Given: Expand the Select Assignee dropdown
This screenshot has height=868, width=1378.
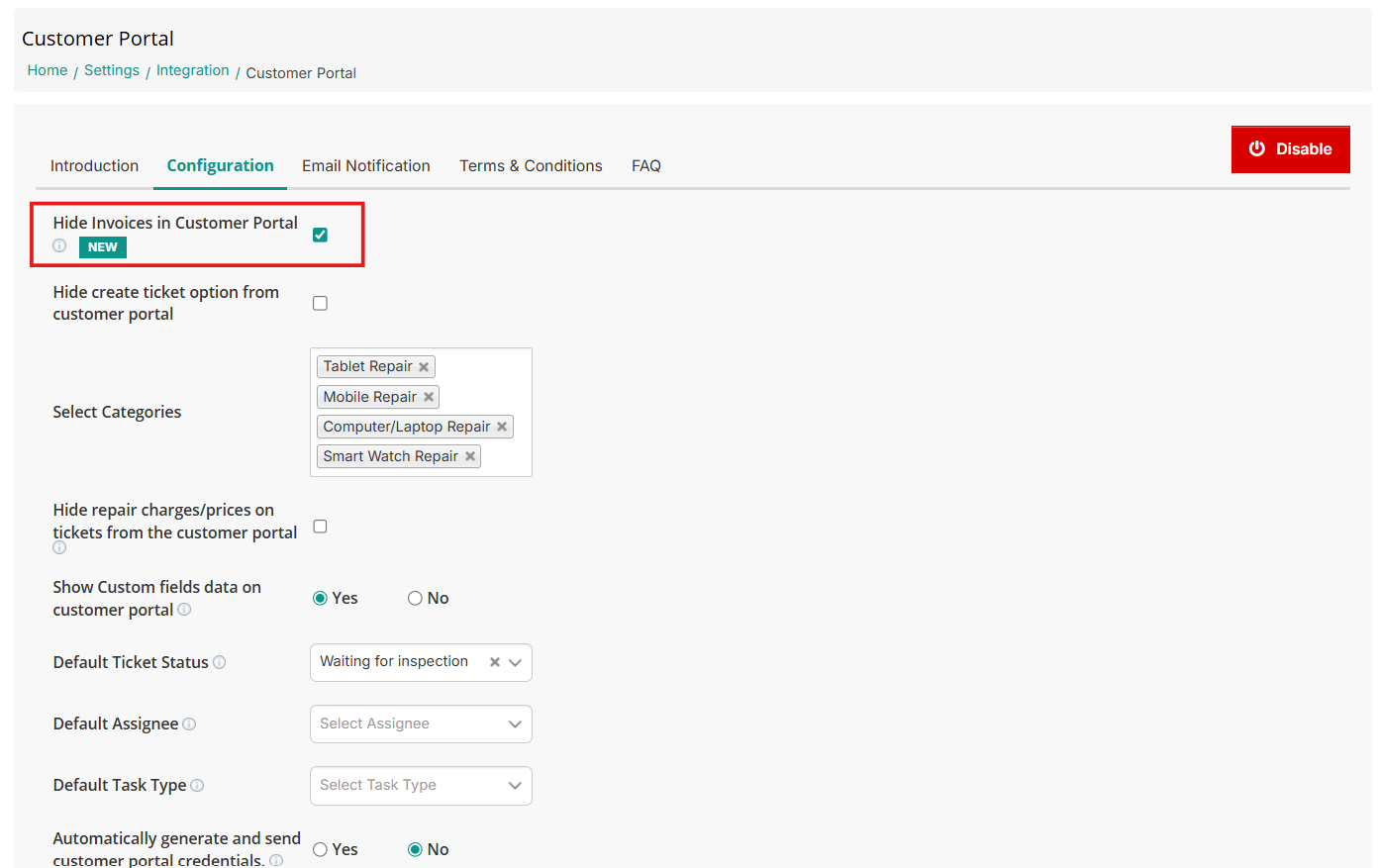Looking at the screenshot, I should pyautogui.click(x=421, y=723).
